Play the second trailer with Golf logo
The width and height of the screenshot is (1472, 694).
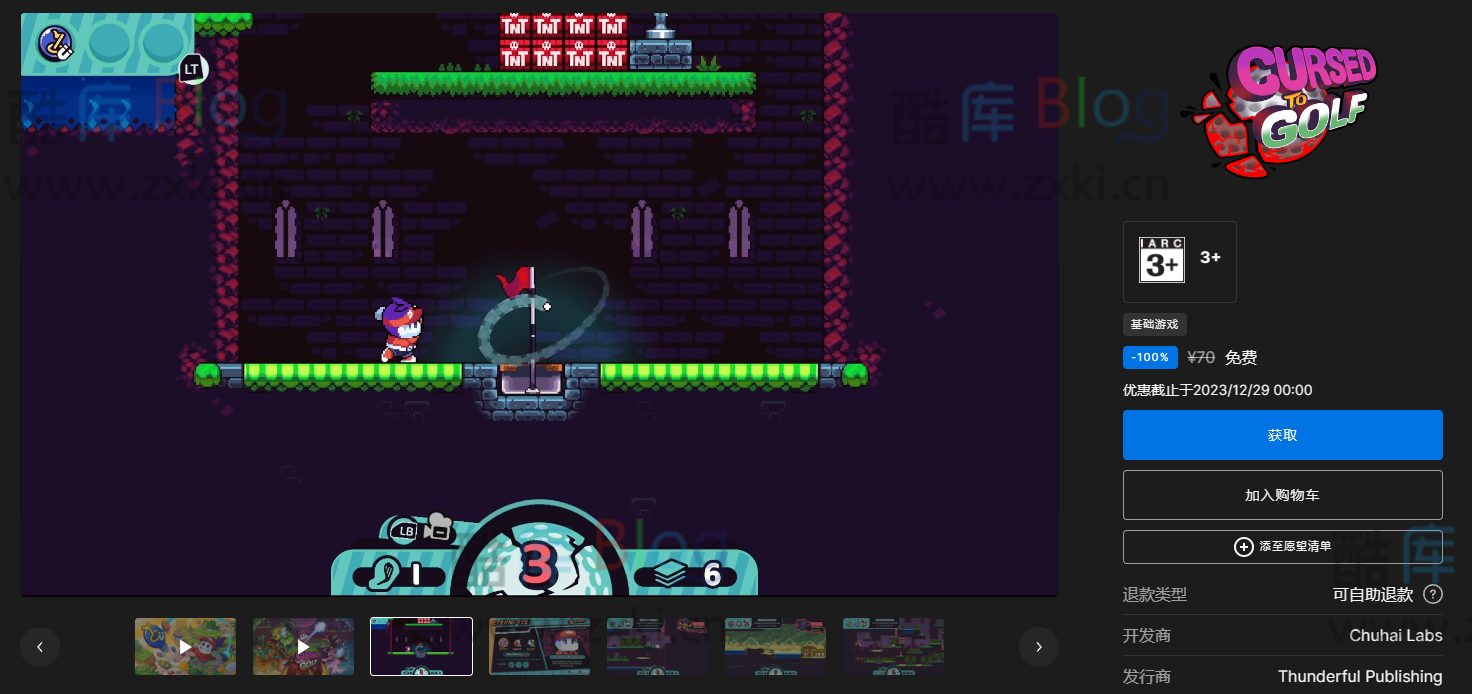point(303,646)
